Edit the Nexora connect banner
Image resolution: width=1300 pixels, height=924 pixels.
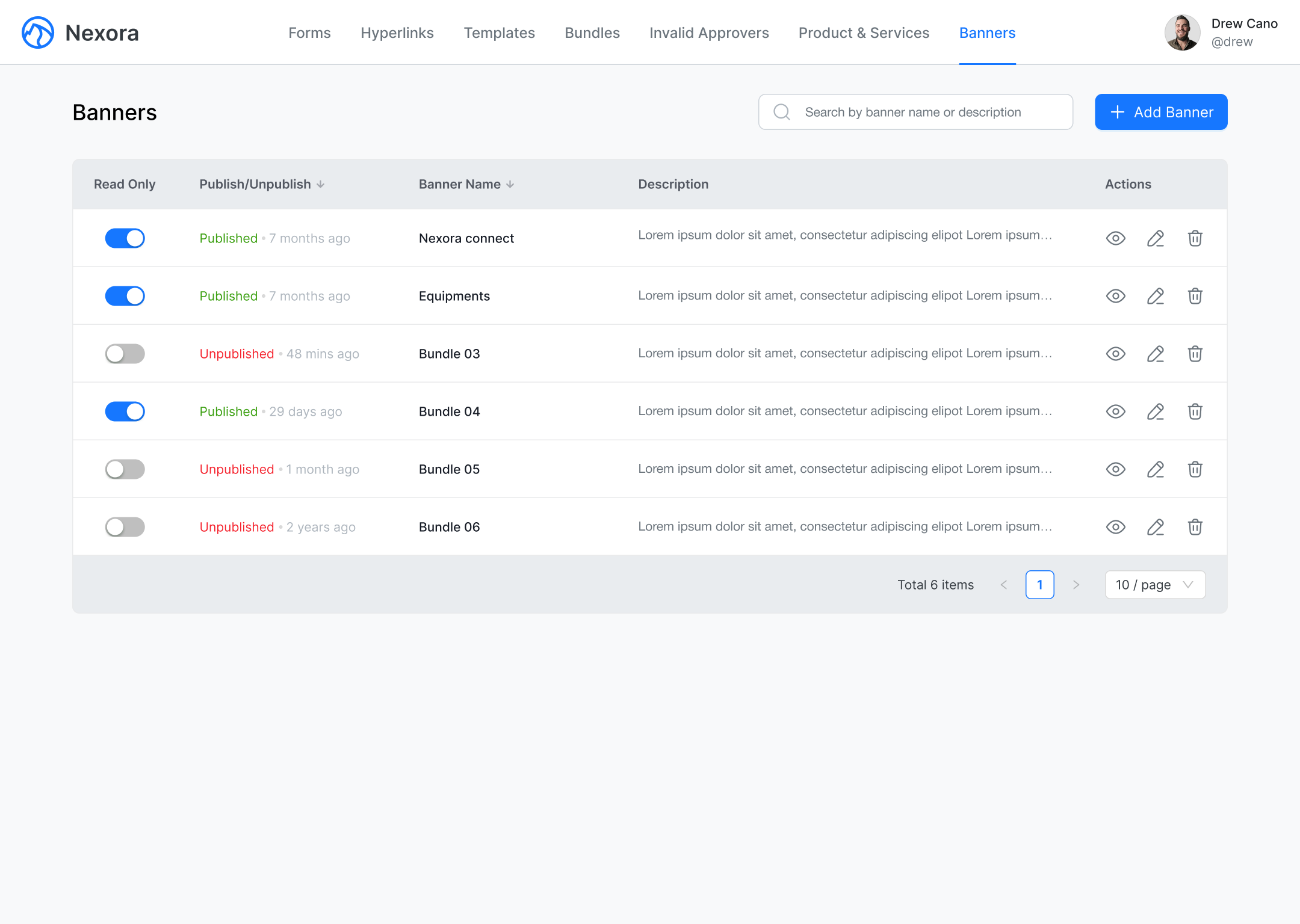pos(1155,238)
